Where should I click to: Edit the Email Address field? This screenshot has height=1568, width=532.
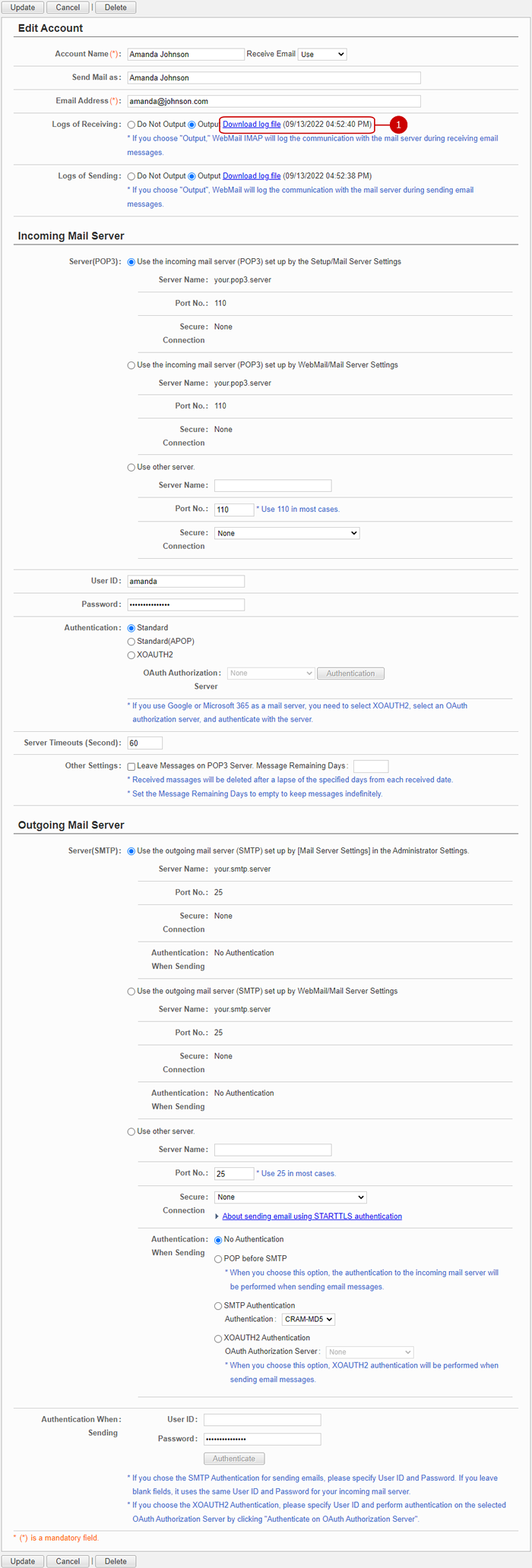pos(274,101)
